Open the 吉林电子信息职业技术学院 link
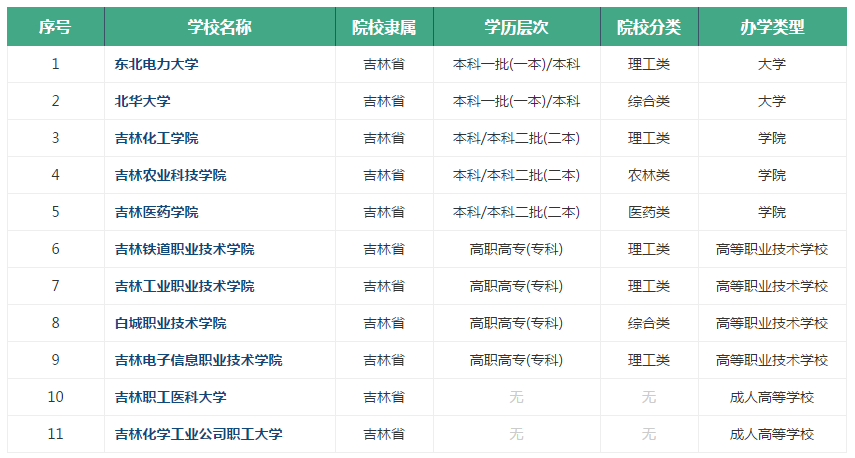 [198, 360]
